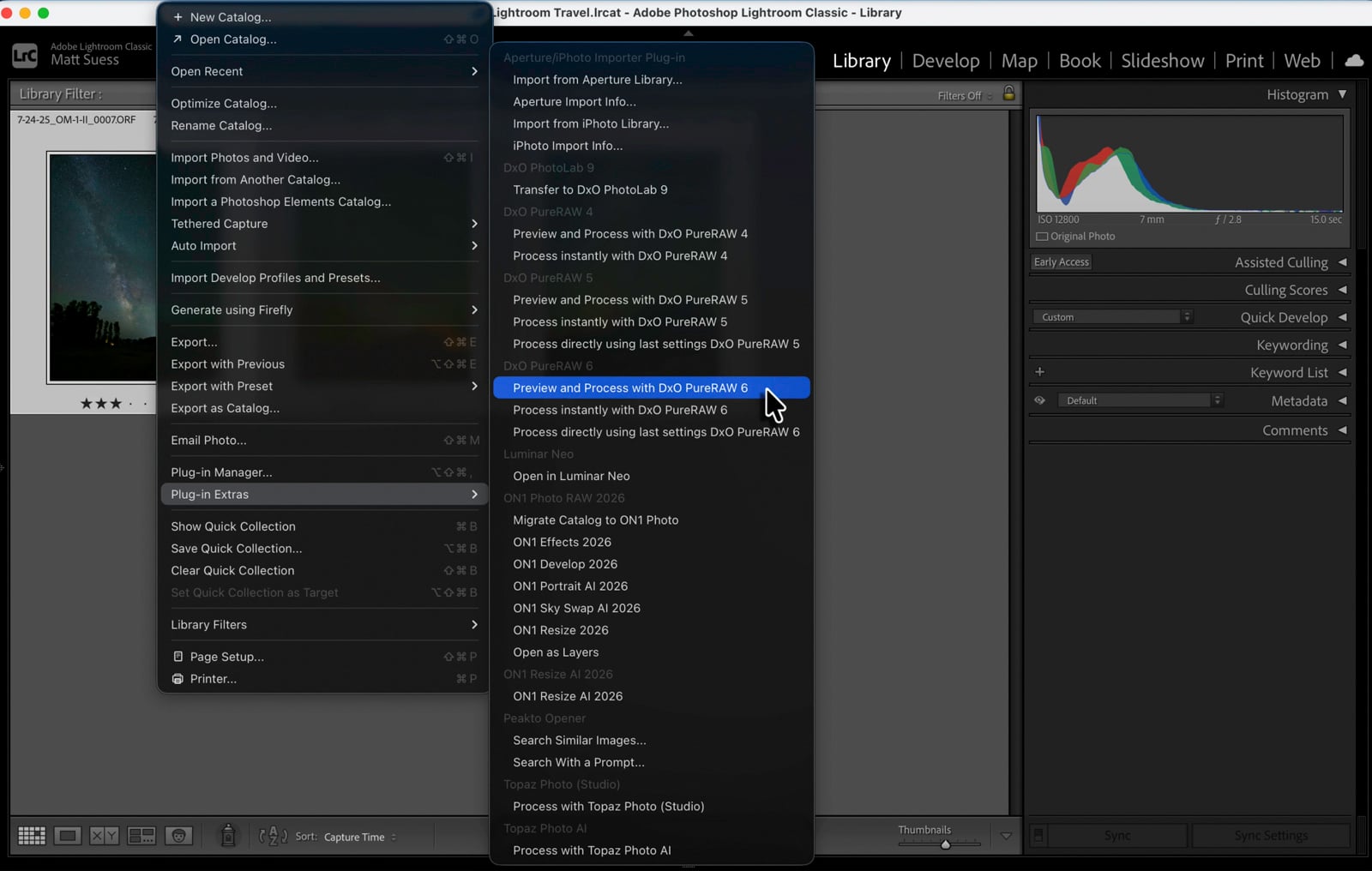Viewport: 1372px width, 871px height.
Task: Switch to the Print module
Action: (x=1244, y=61)
